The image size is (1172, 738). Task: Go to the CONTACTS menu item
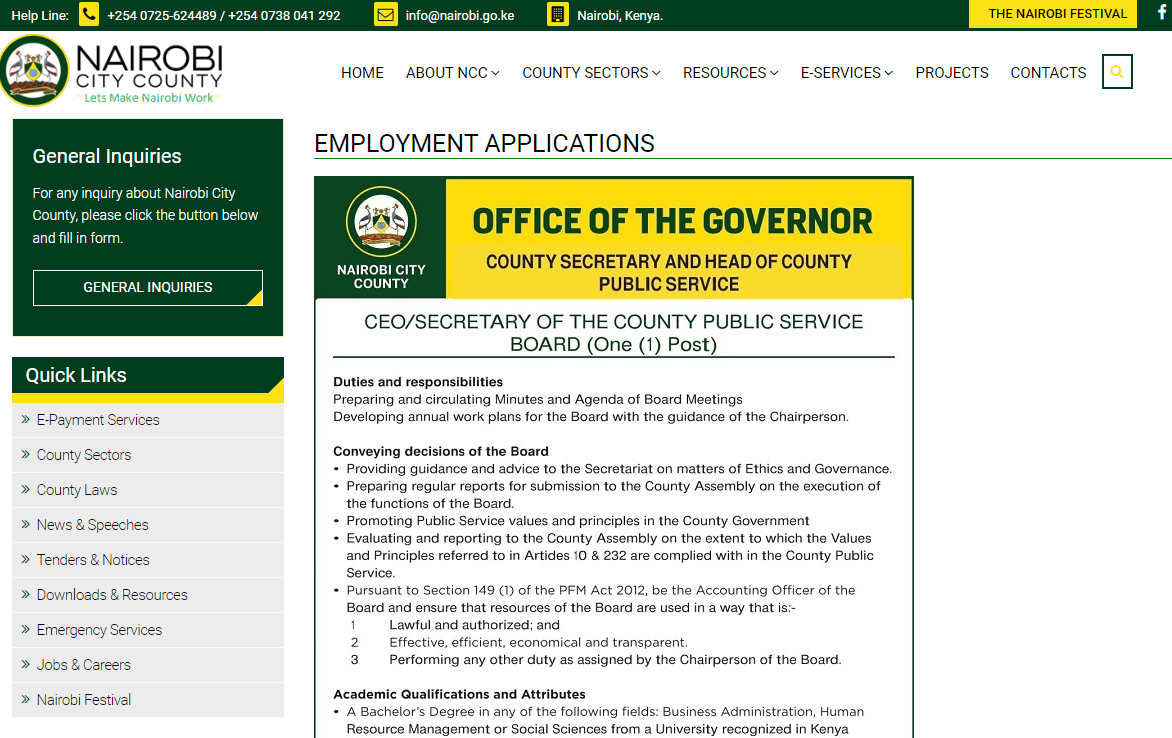click(1048, 72)
